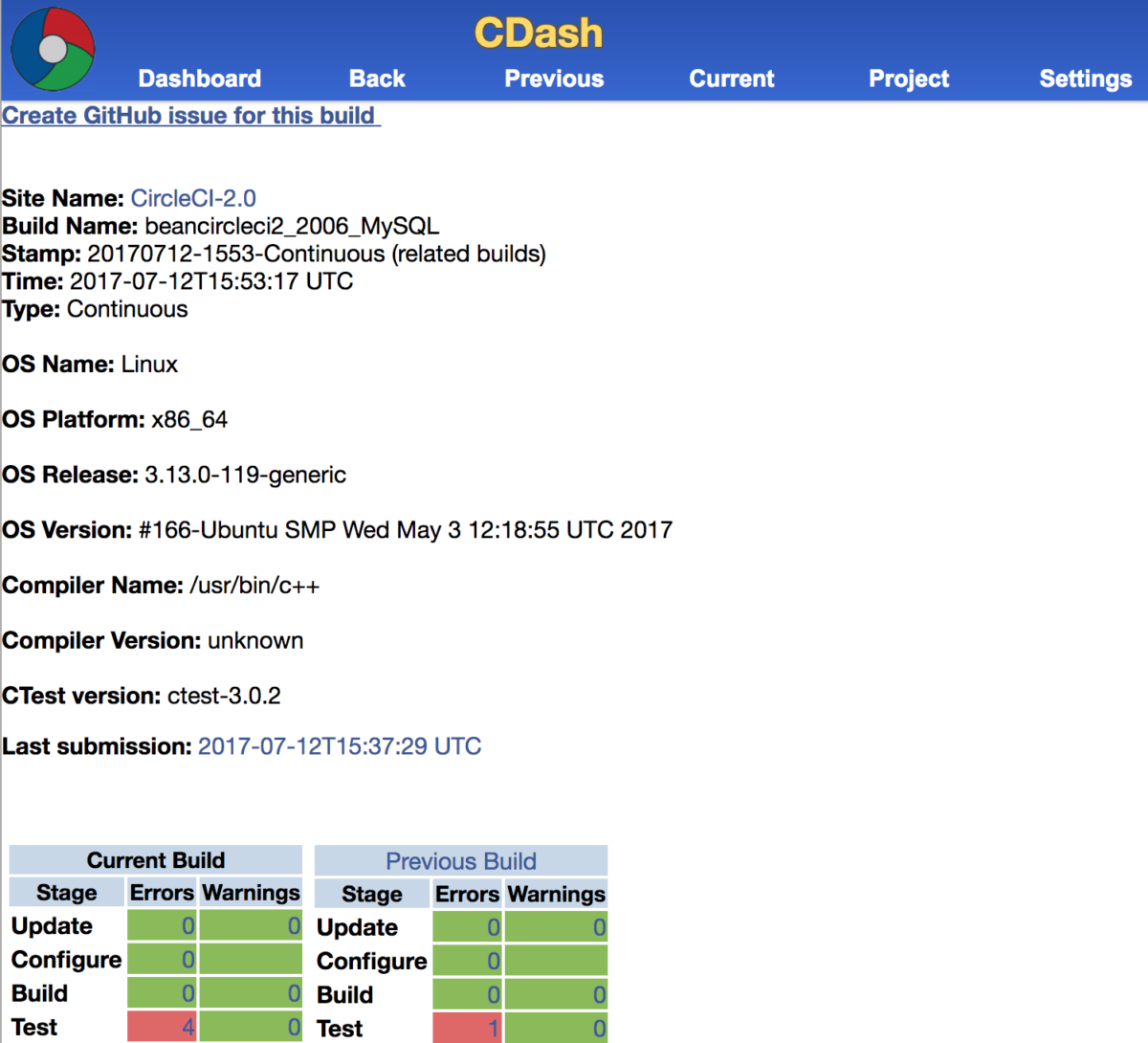This screenshot has height=1043, width=1148.
Task: Select Current from the navigation bar
Action: [731, 78]
